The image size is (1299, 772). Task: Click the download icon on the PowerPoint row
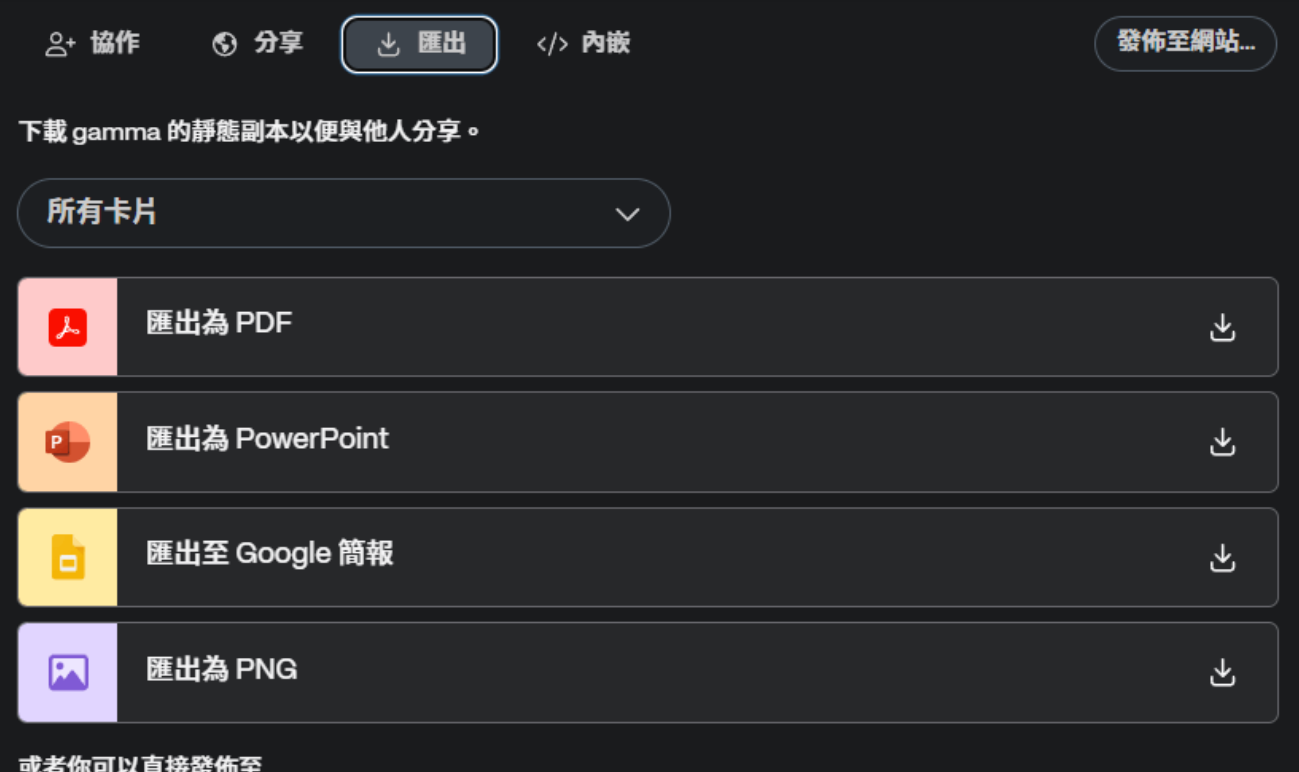pyautogui.click(x=1222, y=441)
